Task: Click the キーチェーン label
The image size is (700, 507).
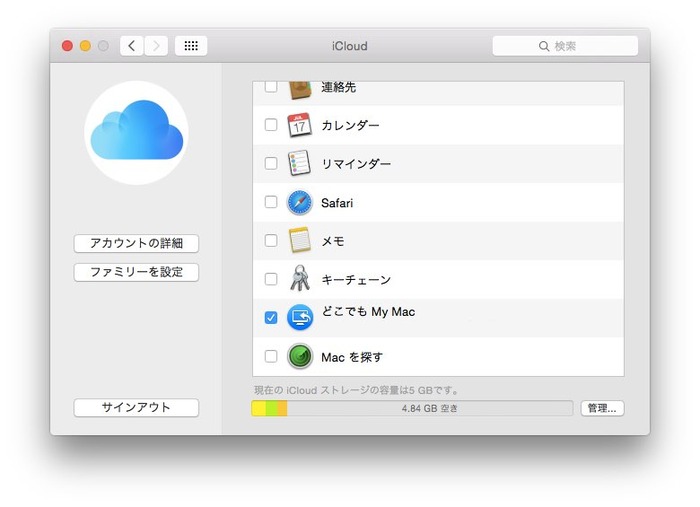Action: [356, 280]
